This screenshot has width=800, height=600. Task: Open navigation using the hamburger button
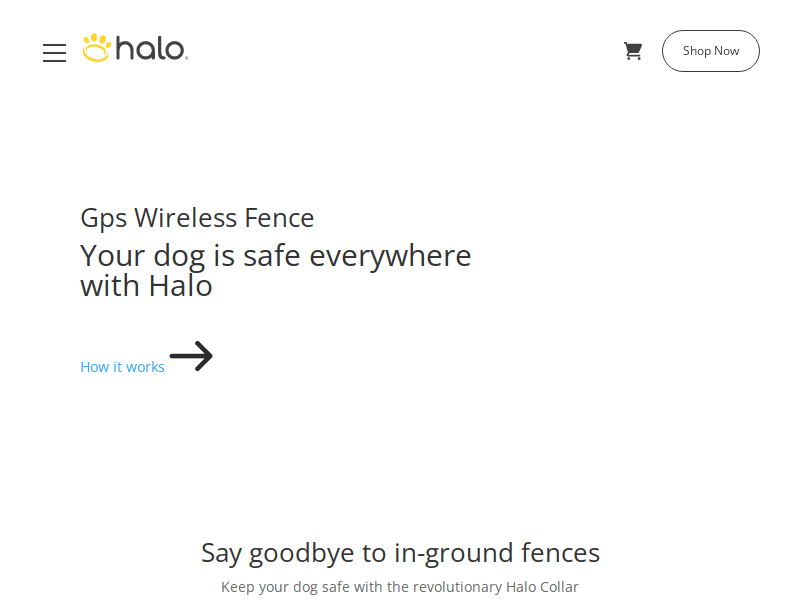(54, 53)
